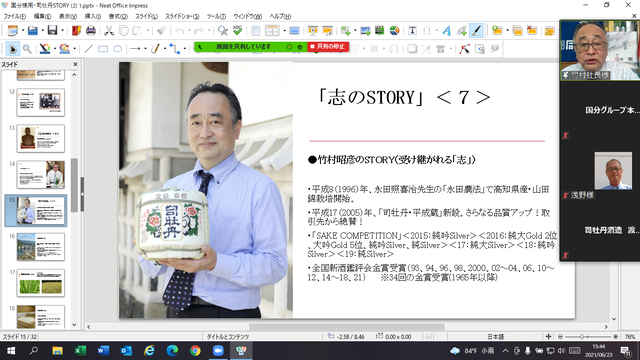The image size is (640, 360).
Task: Click the Open file folder icon
Action: click(x=32, y=31)
